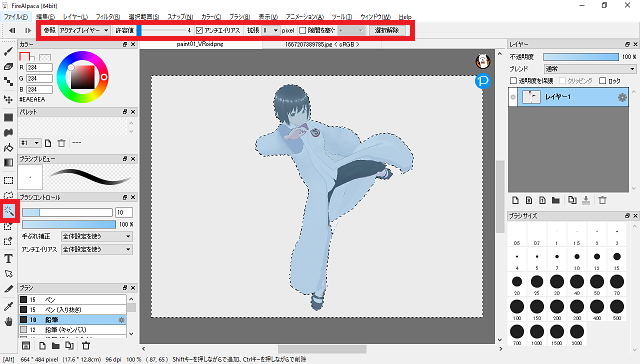Select the Rectangle Select tool
Screen dimensions: 640x364
(8, 180)
